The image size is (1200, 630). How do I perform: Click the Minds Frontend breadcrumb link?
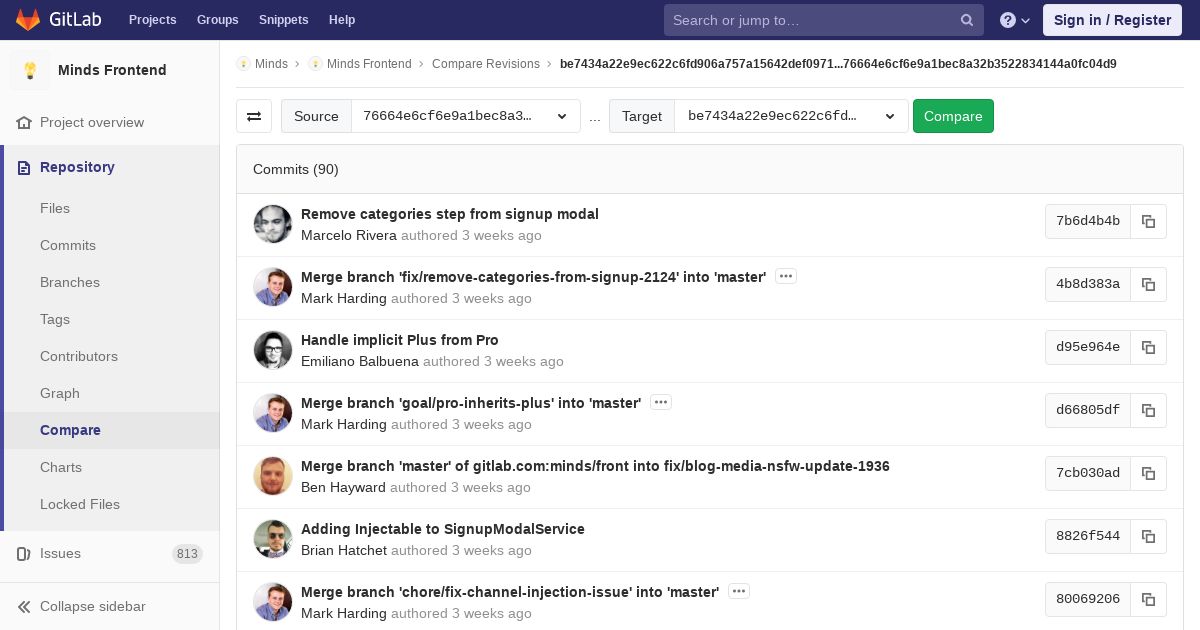point(369,64)
